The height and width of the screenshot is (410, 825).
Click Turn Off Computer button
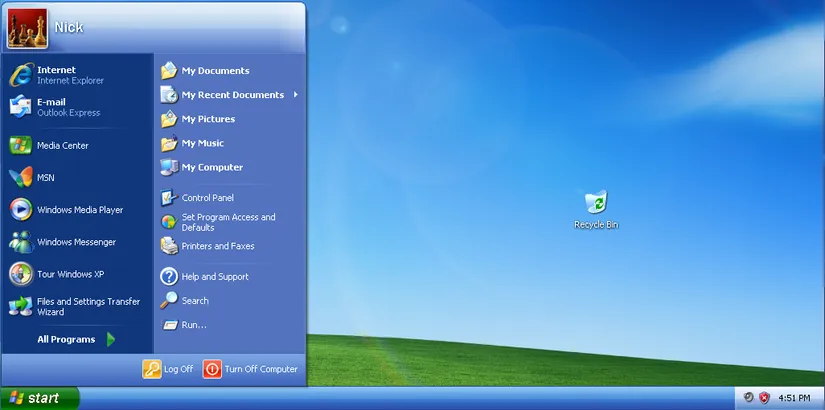[250, 369]
